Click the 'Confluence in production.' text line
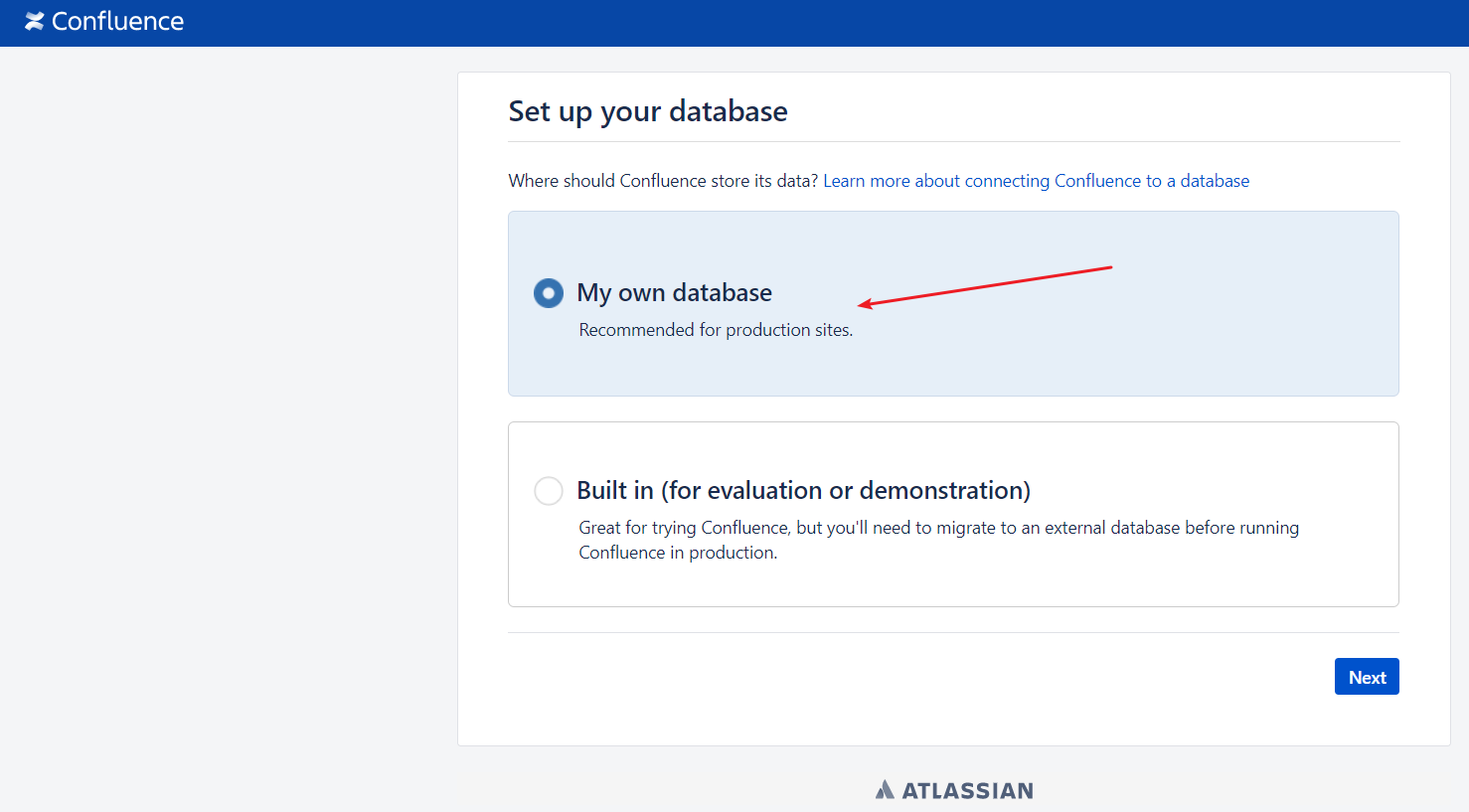 tap(678, 553)
